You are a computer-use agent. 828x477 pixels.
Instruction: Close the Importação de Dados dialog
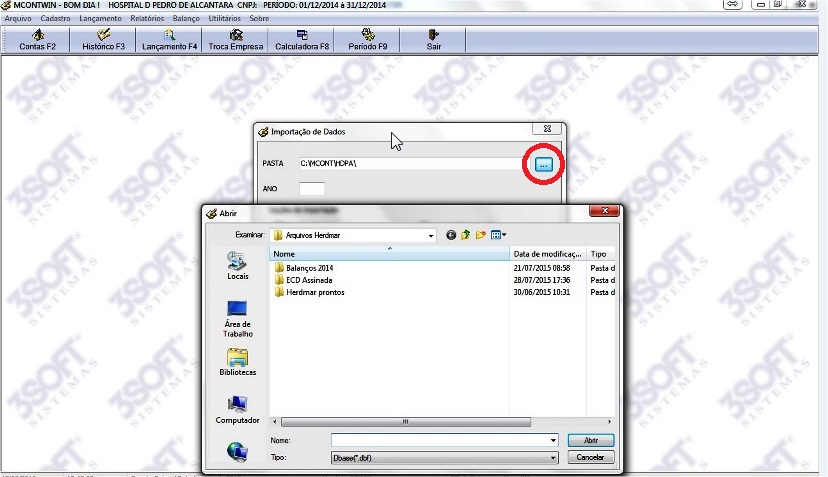[x=548, y=128]
